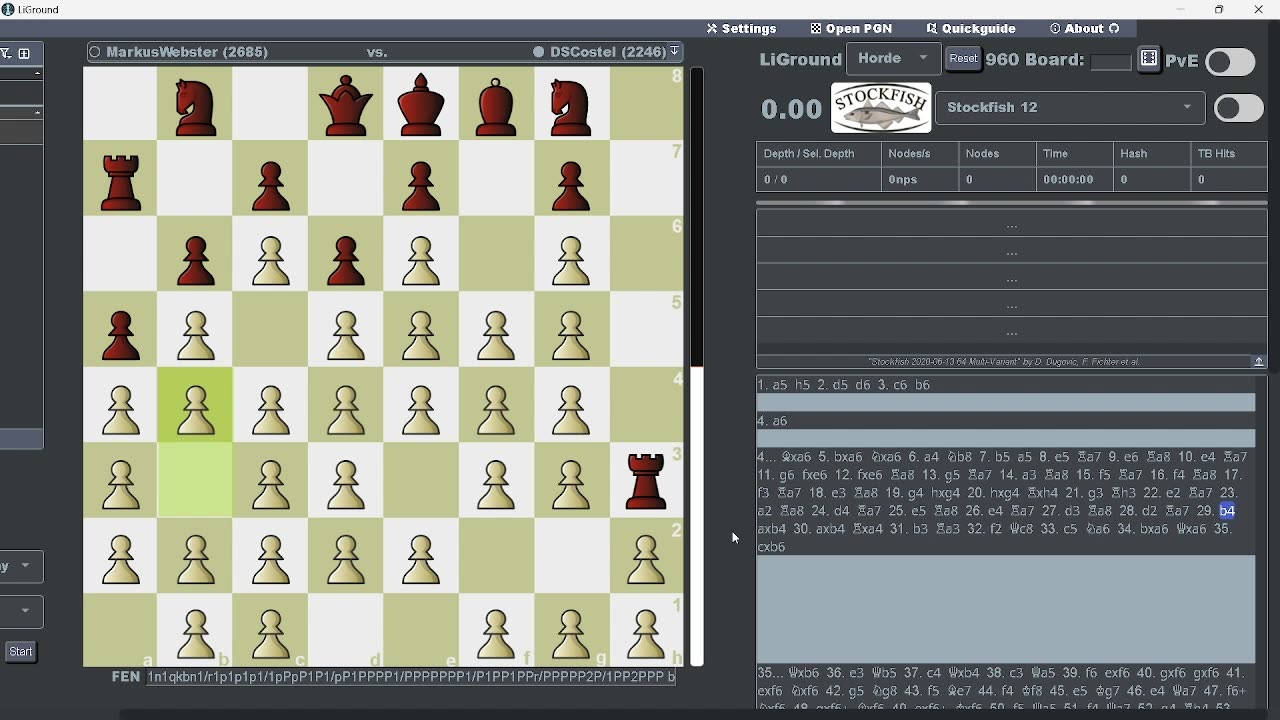Click the 960 Board number field
Viewport: 1280px width, 720px height.
click(x=1111, y=62)
